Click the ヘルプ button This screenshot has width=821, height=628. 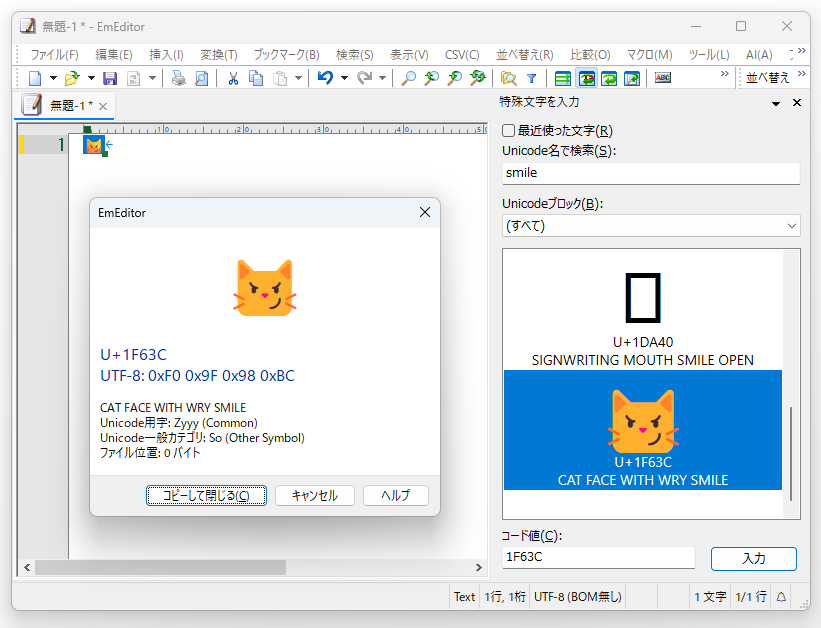[396, 495]
